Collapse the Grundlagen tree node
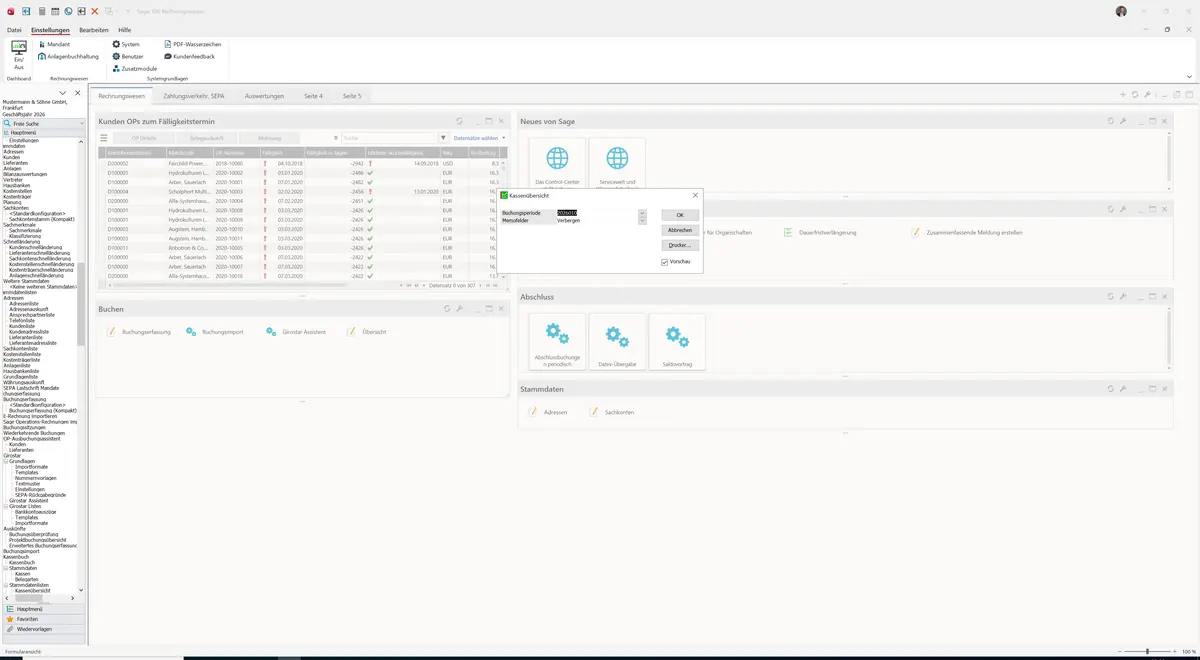 [x=5, y=461]
